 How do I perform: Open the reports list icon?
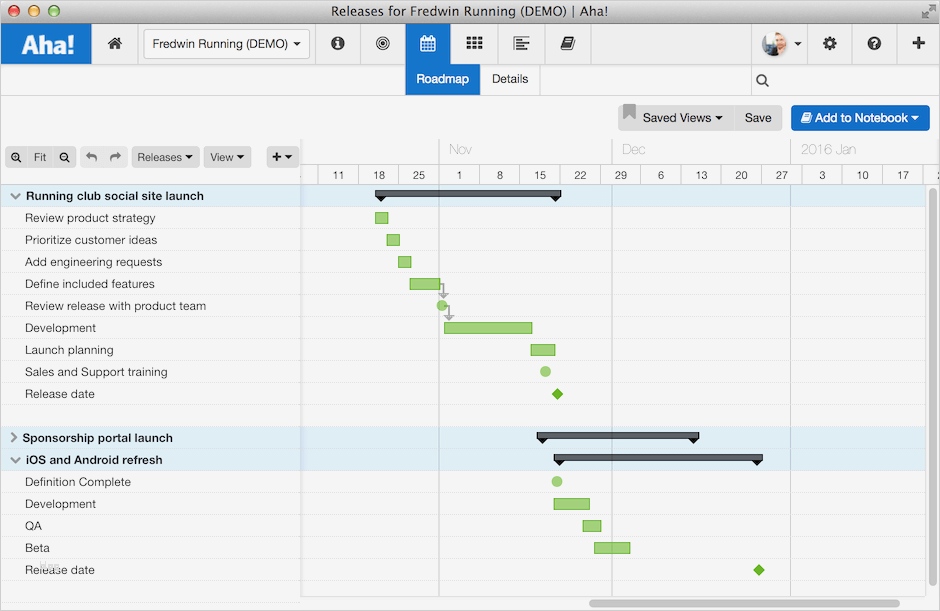click(521, 43)
